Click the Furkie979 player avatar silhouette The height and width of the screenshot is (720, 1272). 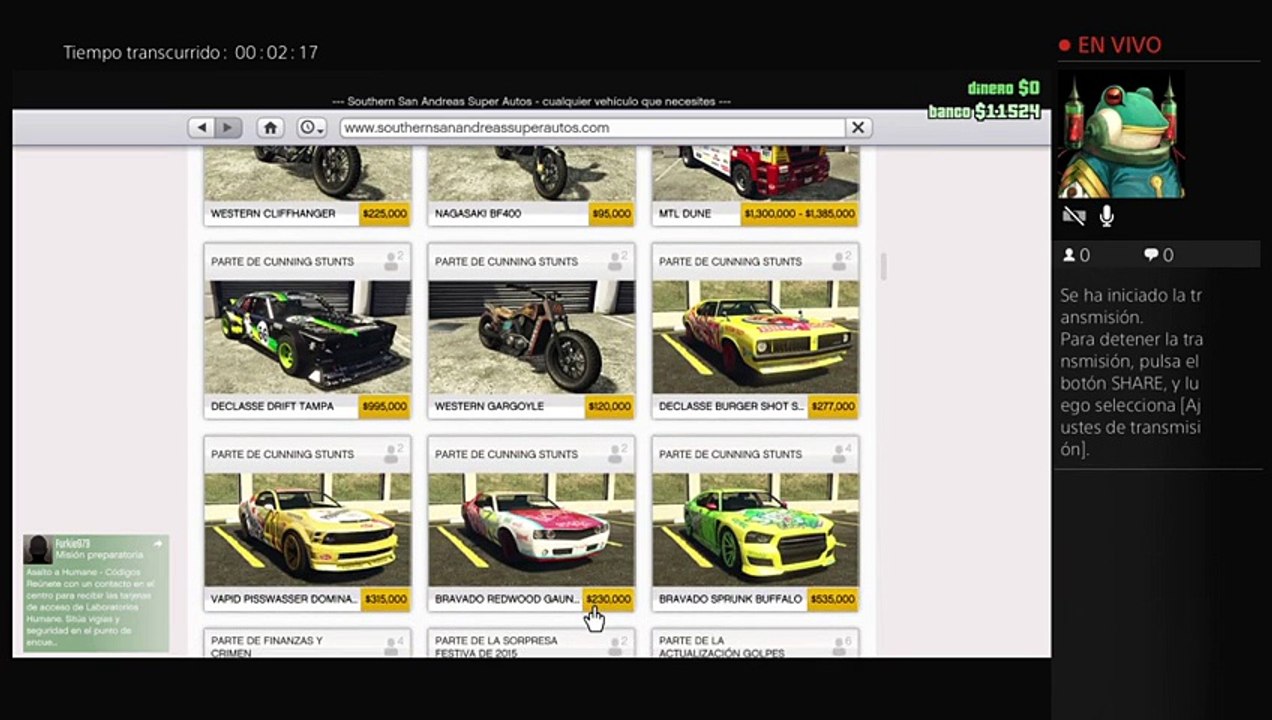[x=39, y=550]
